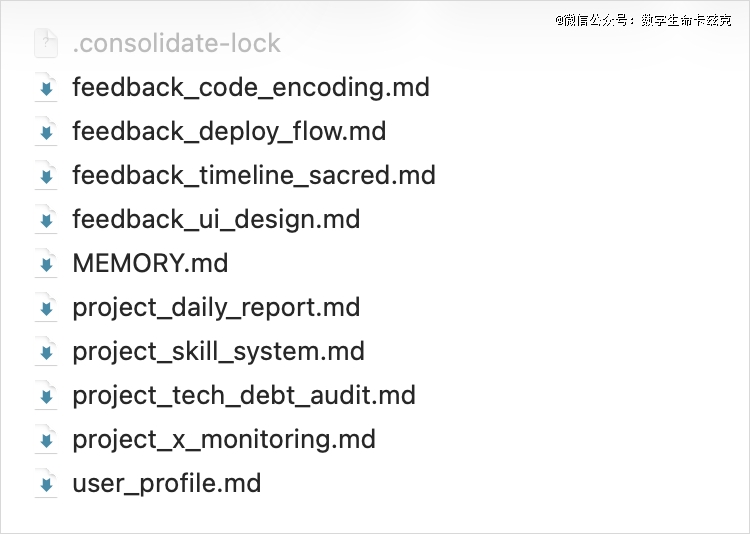The width and height of the screenshot is (750, 534).
Task: Click the markdown icon beside MEMORY.md
Action: 45,264
